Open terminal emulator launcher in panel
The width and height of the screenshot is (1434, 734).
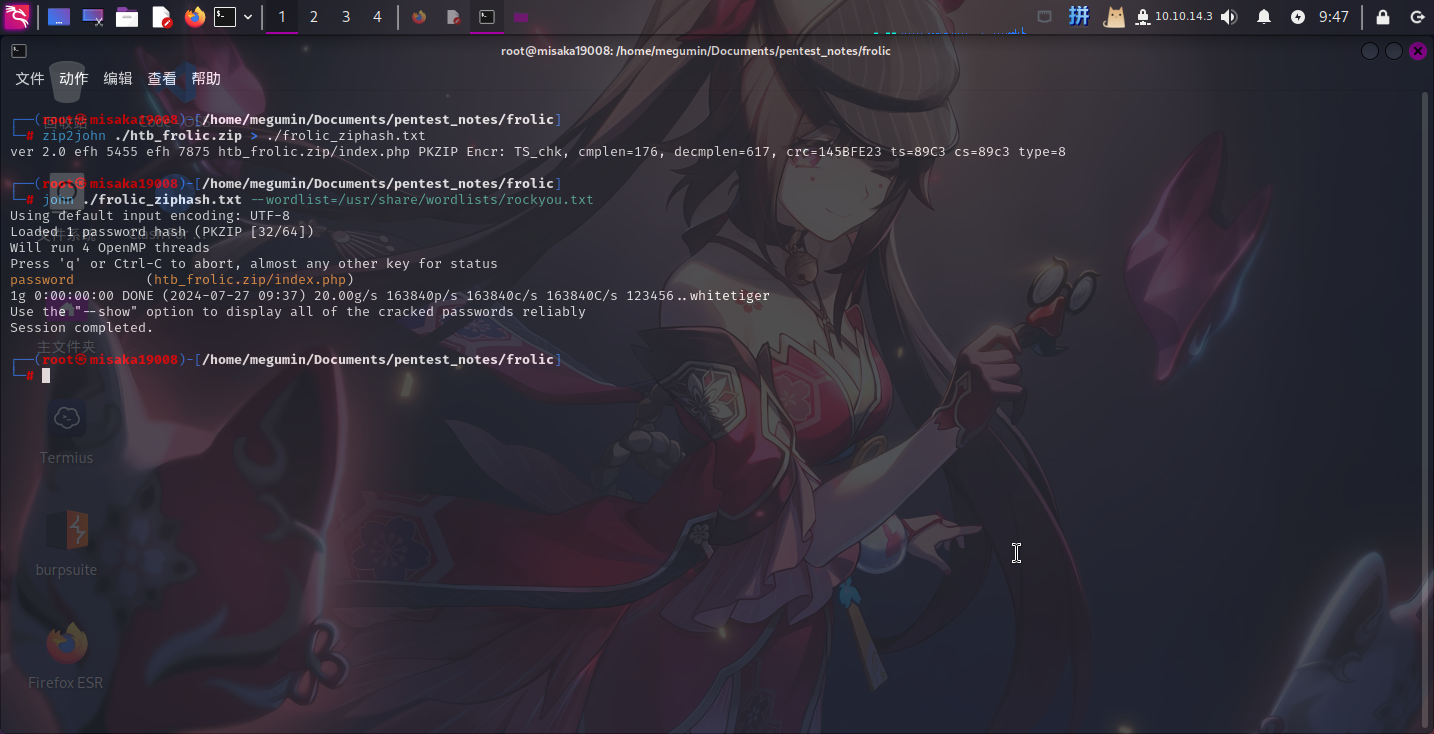point(226,17)
